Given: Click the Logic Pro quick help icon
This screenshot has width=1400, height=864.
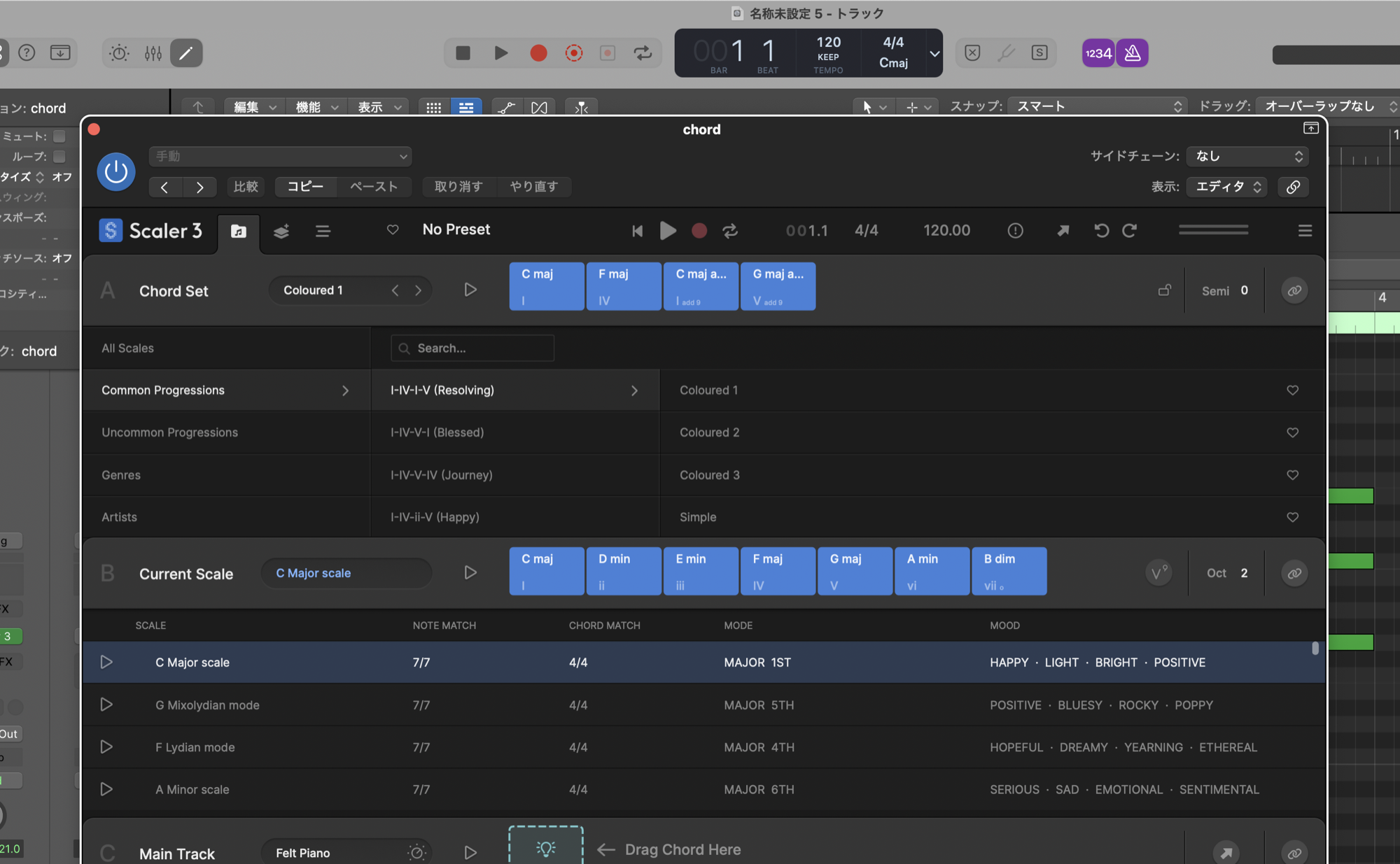Looking at the screenshot, I should pyautogui.click(x=27, y=53).
